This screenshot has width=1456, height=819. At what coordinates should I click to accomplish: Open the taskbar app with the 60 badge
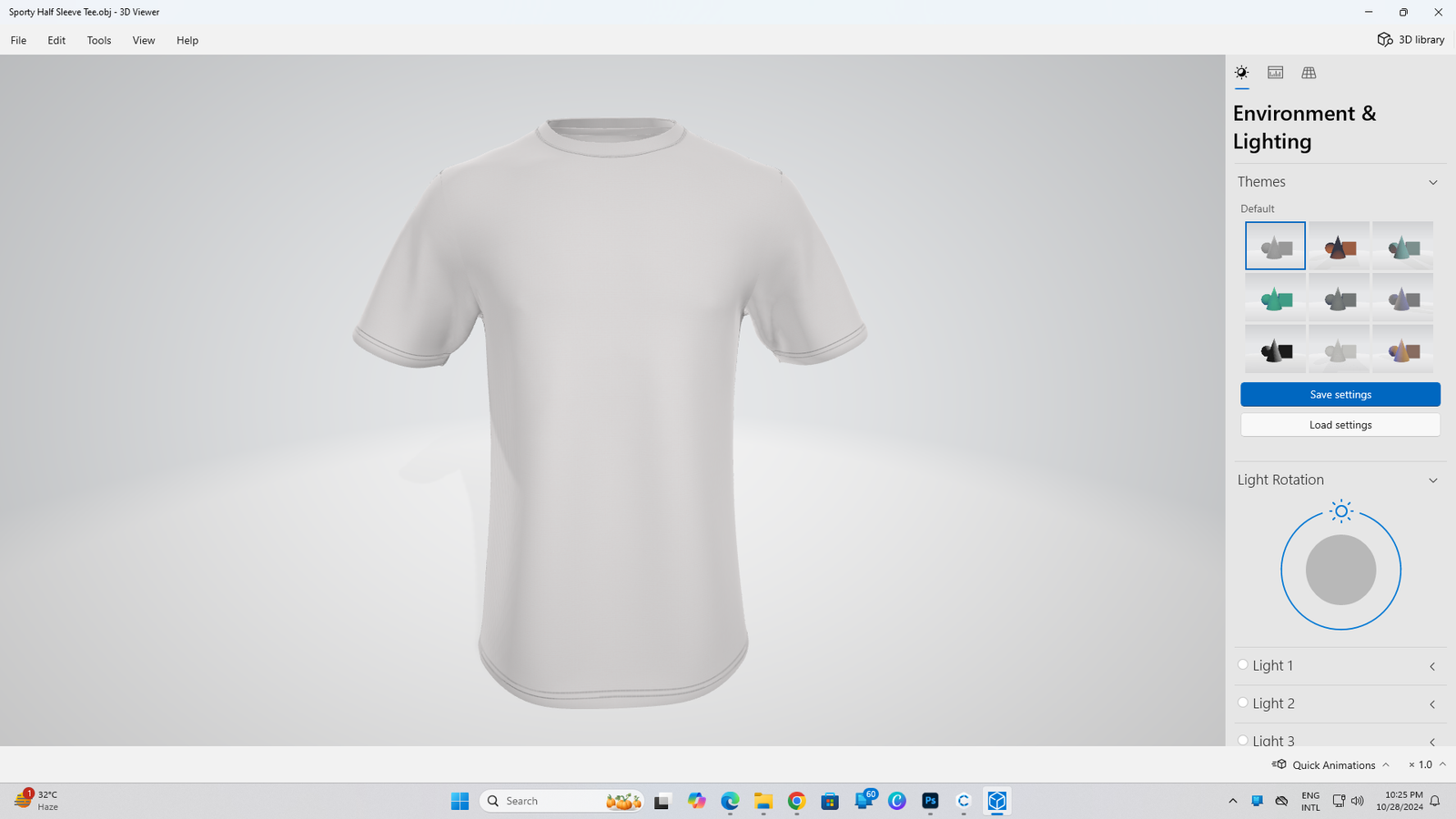[864, 801]
